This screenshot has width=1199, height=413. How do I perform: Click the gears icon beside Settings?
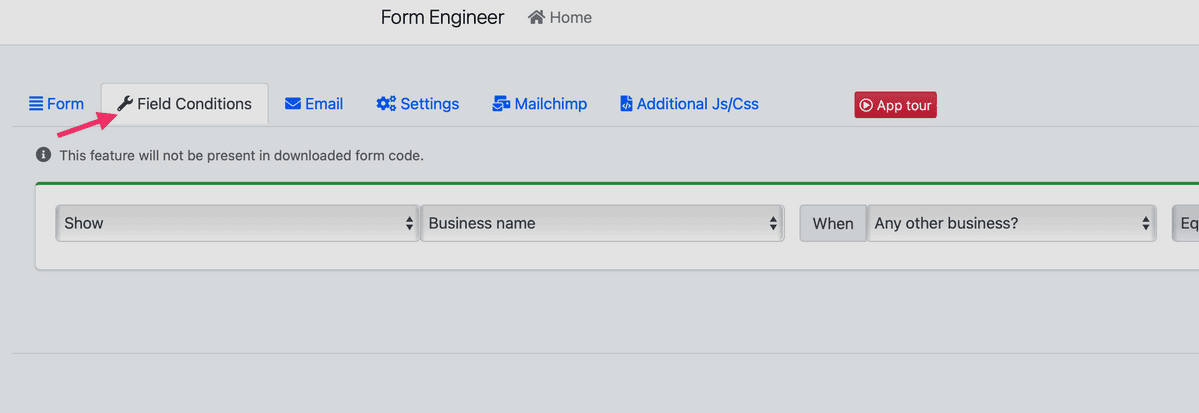386,104
